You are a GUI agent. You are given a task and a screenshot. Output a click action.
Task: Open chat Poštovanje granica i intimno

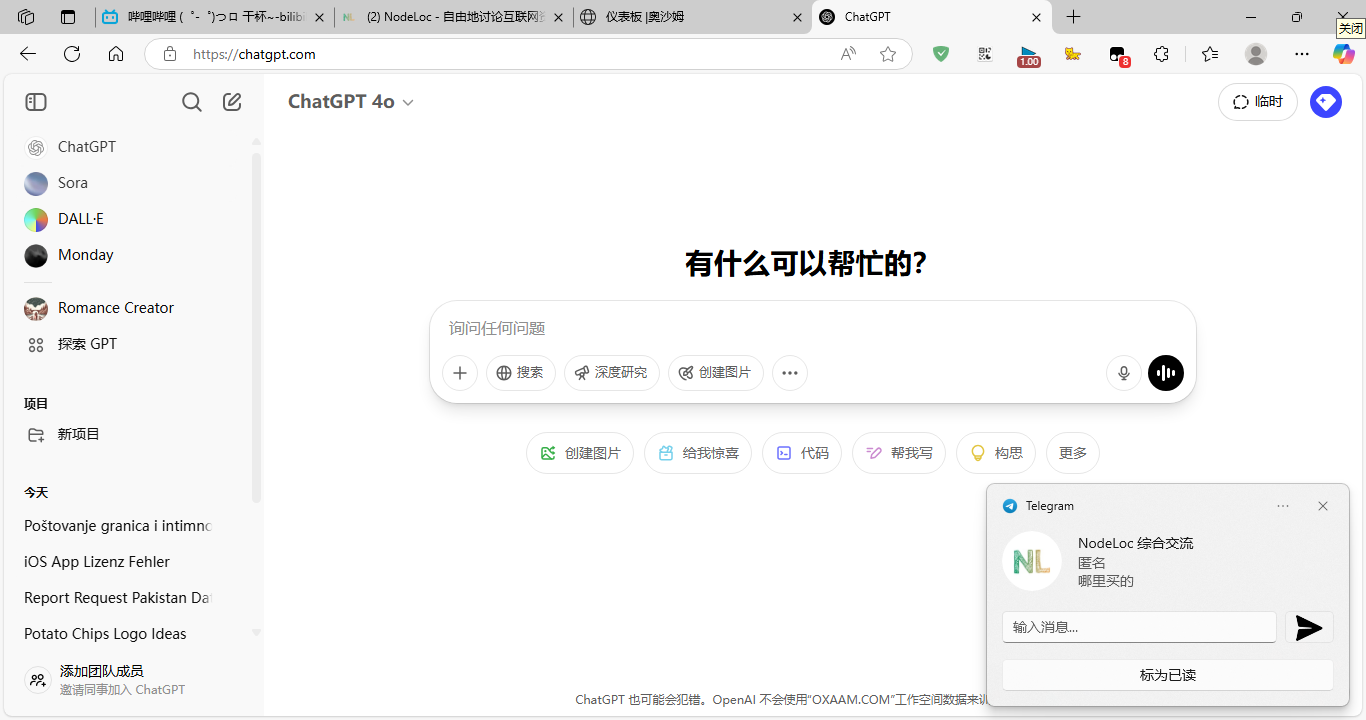[120, 526]
